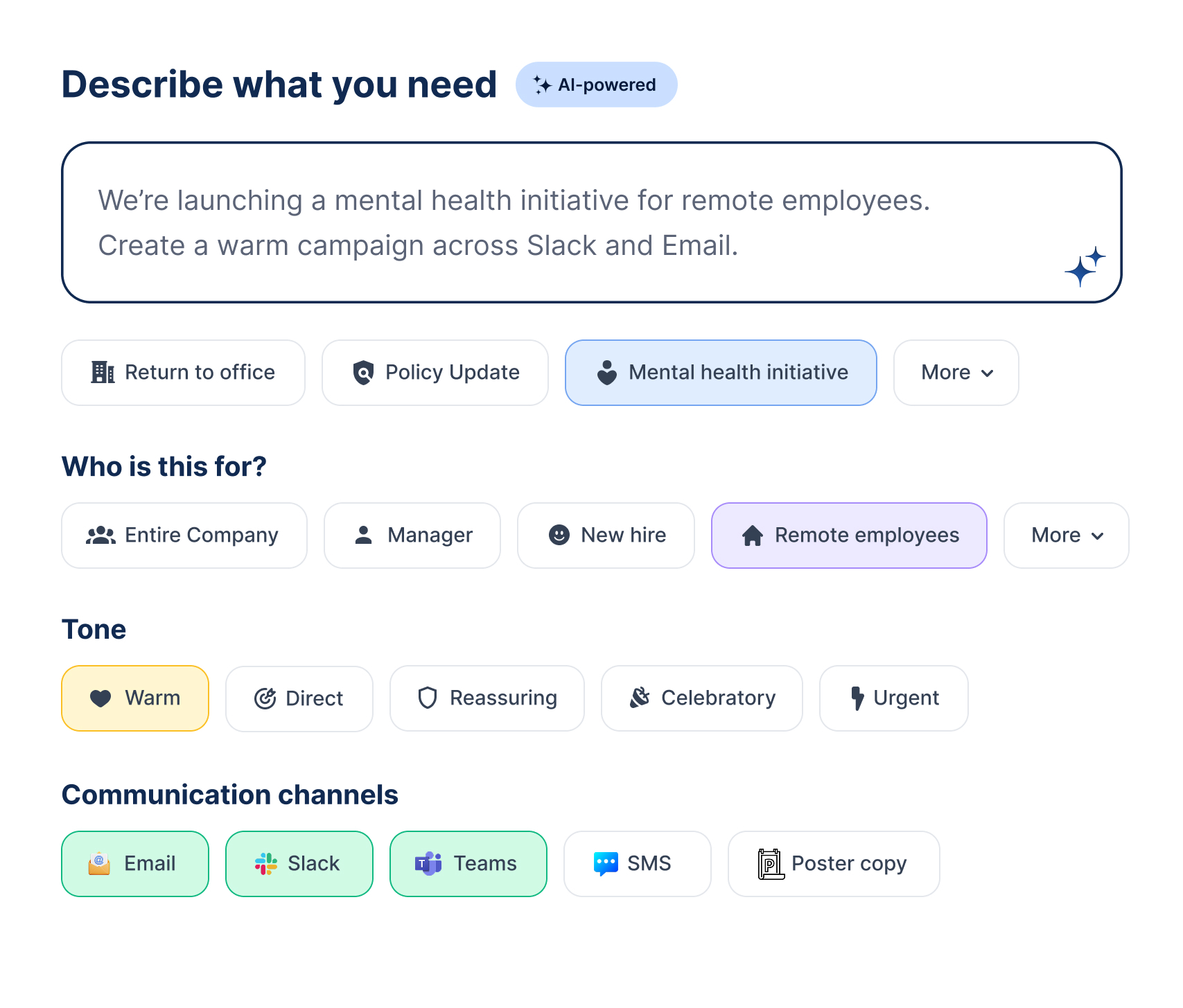Disable the Slack channel chip

(299, 864)
